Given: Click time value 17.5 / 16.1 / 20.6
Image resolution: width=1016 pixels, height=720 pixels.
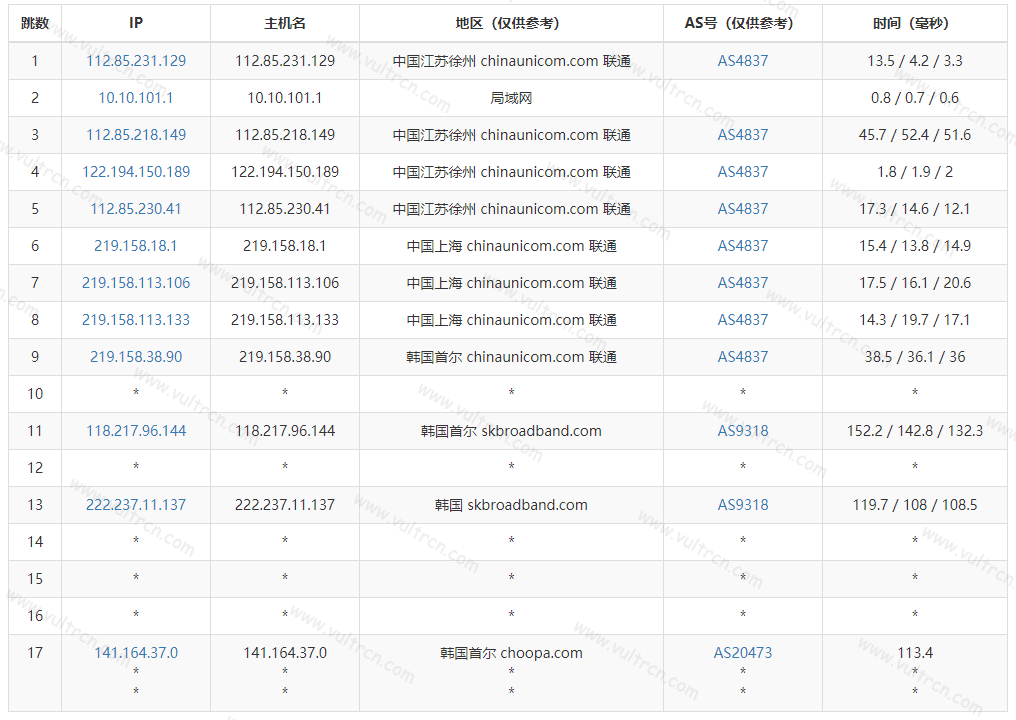Looking at the screenshot, I should coord(914,283).
